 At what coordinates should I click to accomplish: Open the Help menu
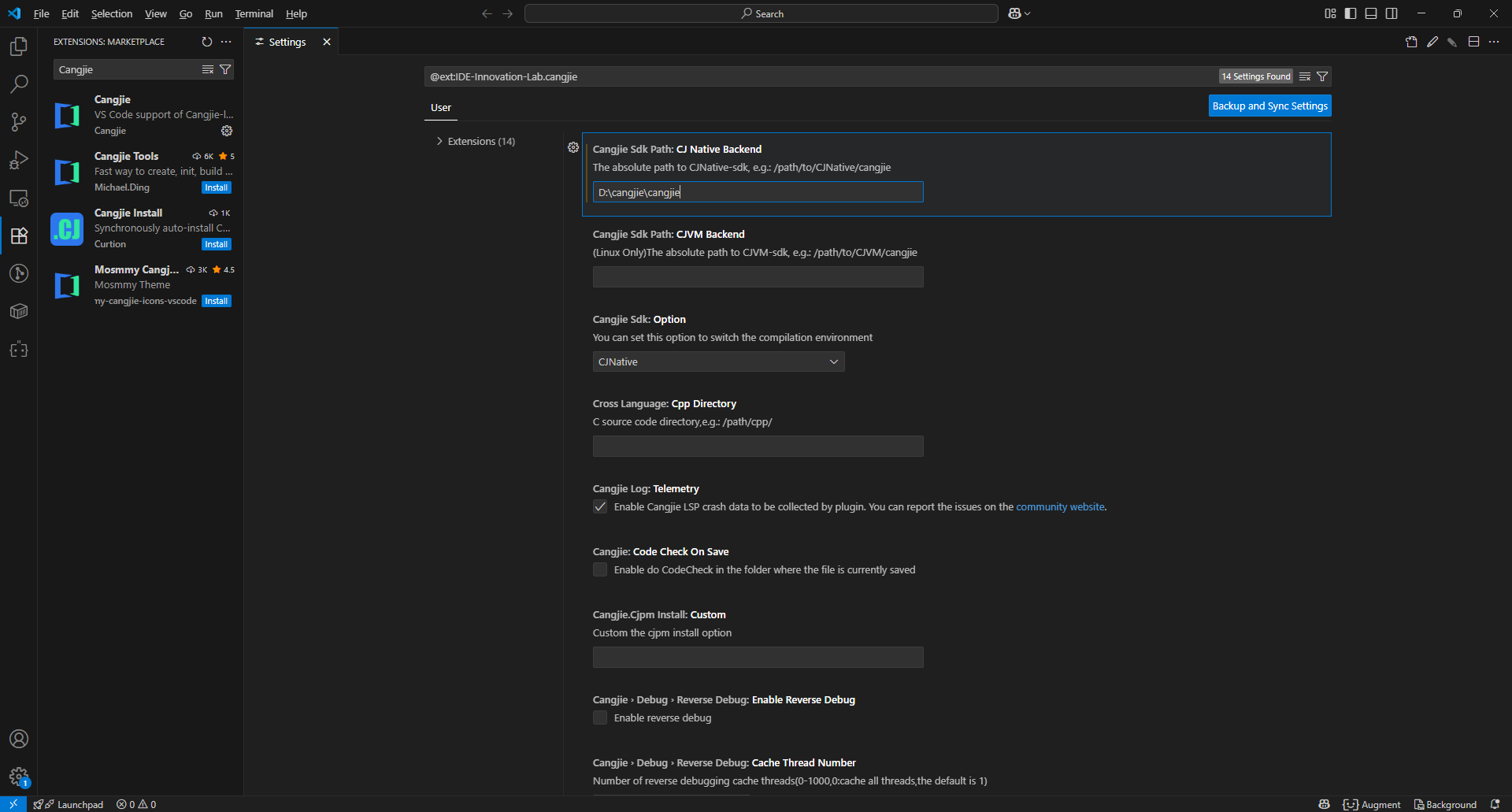click(x=296, y=13)
